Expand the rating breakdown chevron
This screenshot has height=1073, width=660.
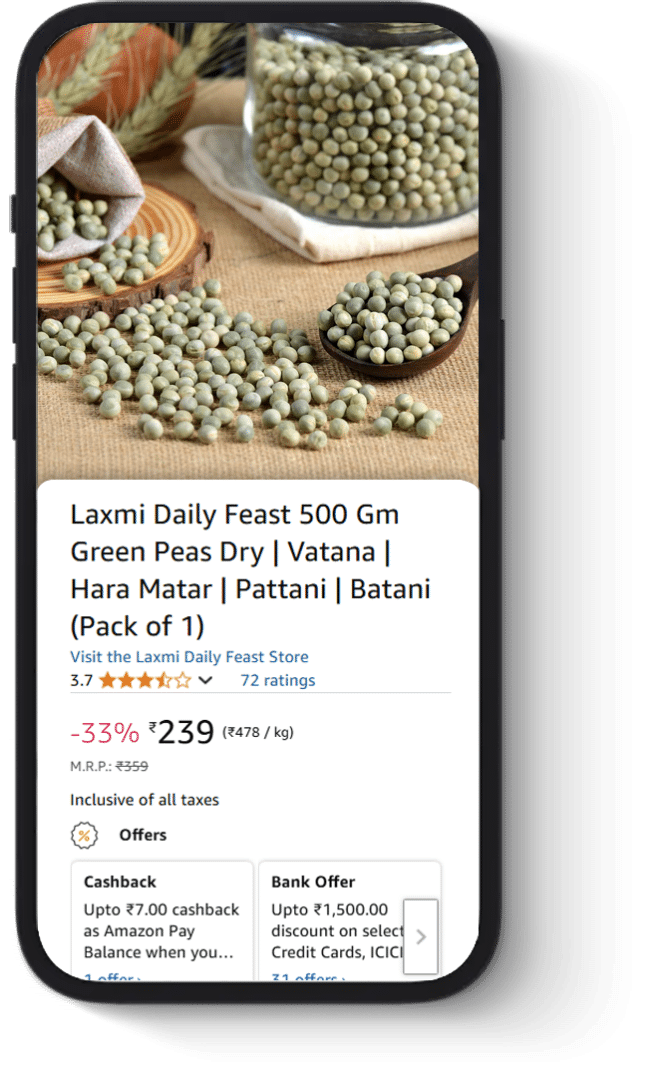tap(206, 681)
